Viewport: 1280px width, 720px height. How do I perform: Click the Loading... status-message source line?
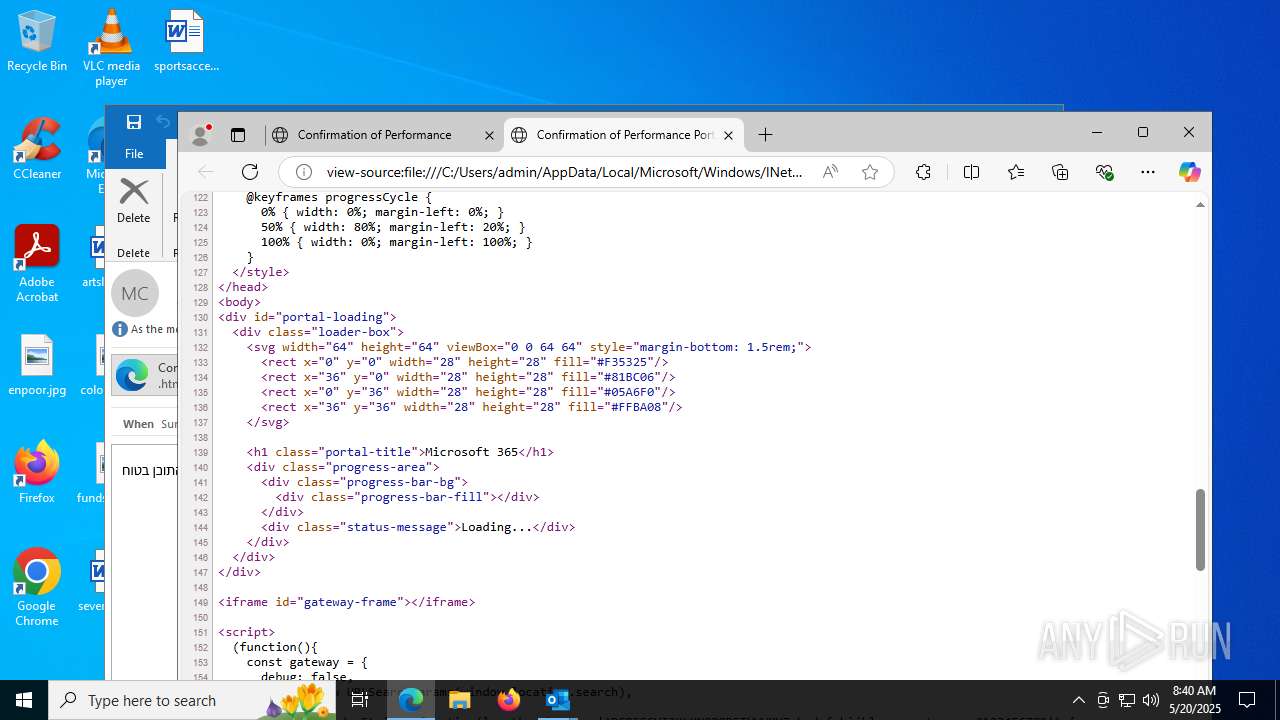click(x=418, y=527)
